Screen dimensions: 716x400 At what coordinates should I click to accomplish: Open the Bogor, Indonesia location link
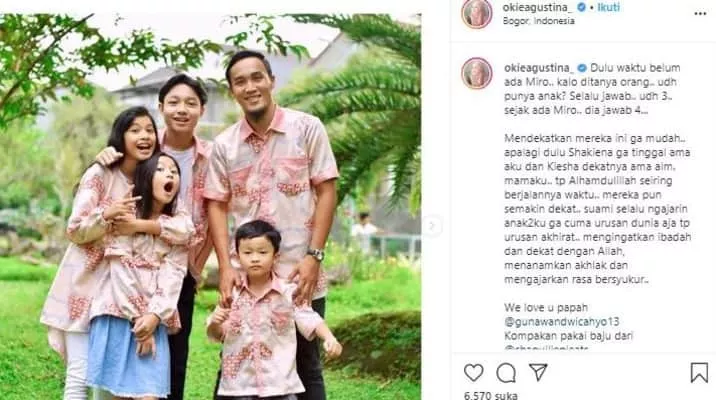pyautogui.click(x=538, y=21)
